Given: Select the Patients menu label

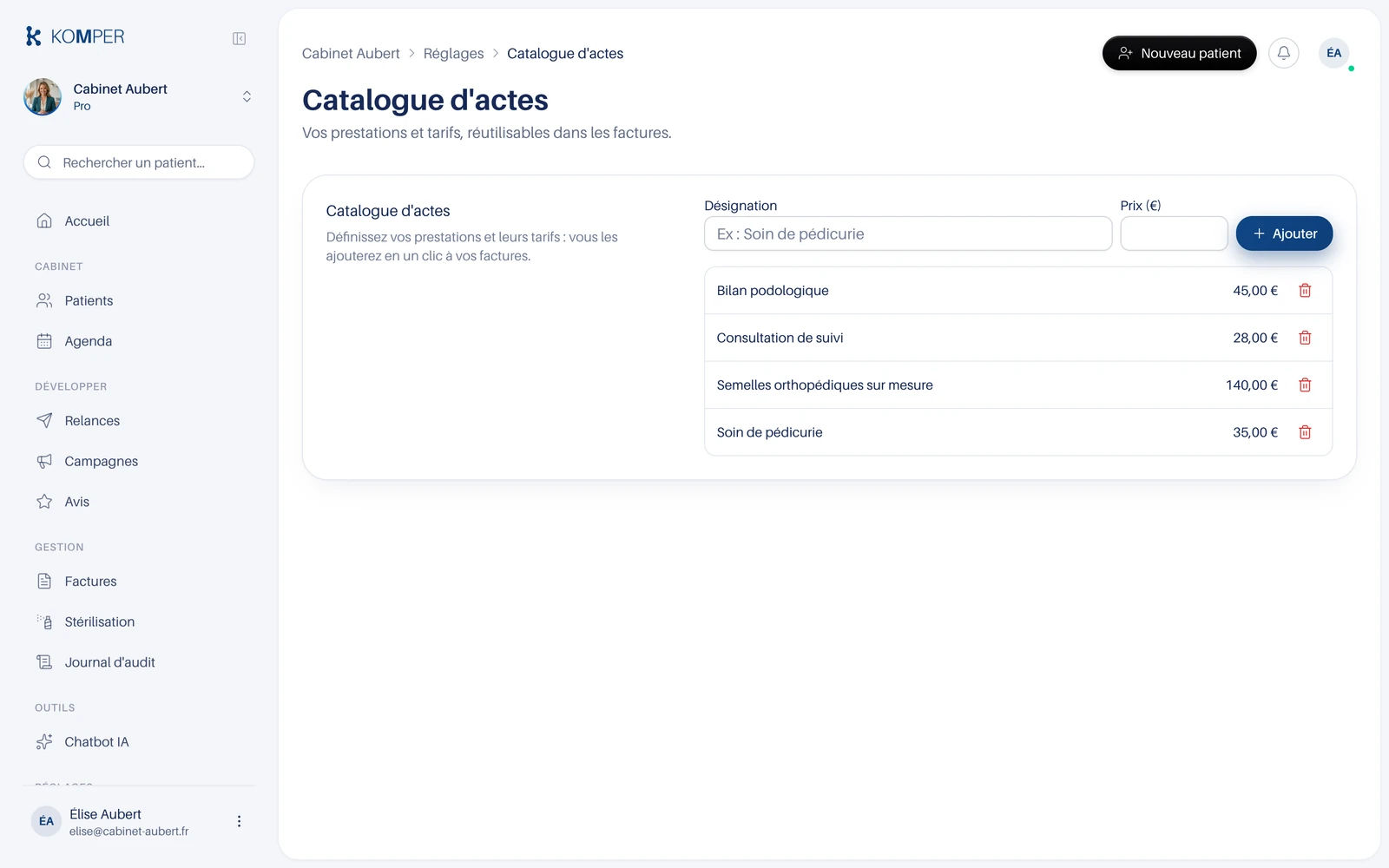Looking at the screenshot, I should [x=89, y=301].
